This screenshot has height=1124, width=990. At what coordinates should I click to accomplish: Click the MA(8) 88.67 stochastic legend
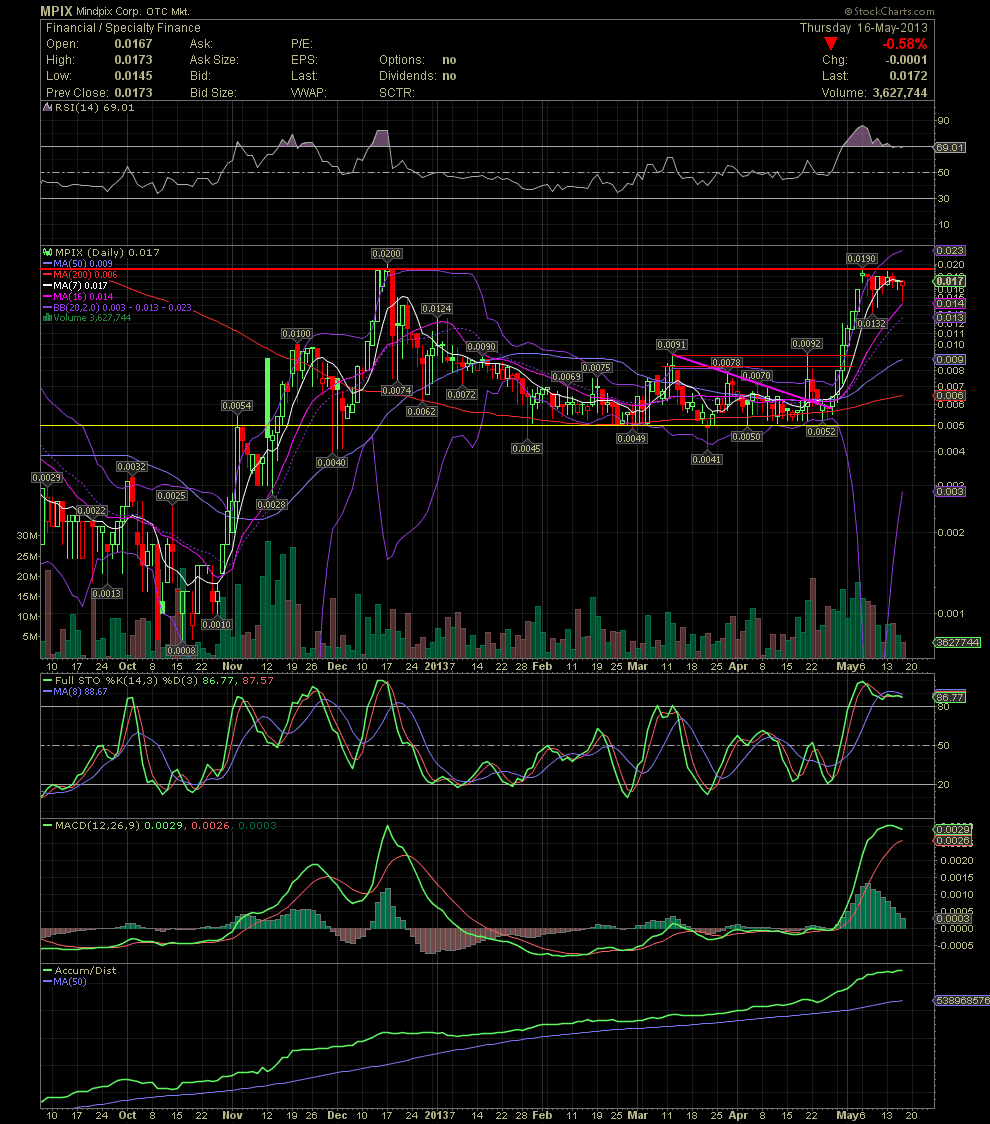click(x=75, y=692)
